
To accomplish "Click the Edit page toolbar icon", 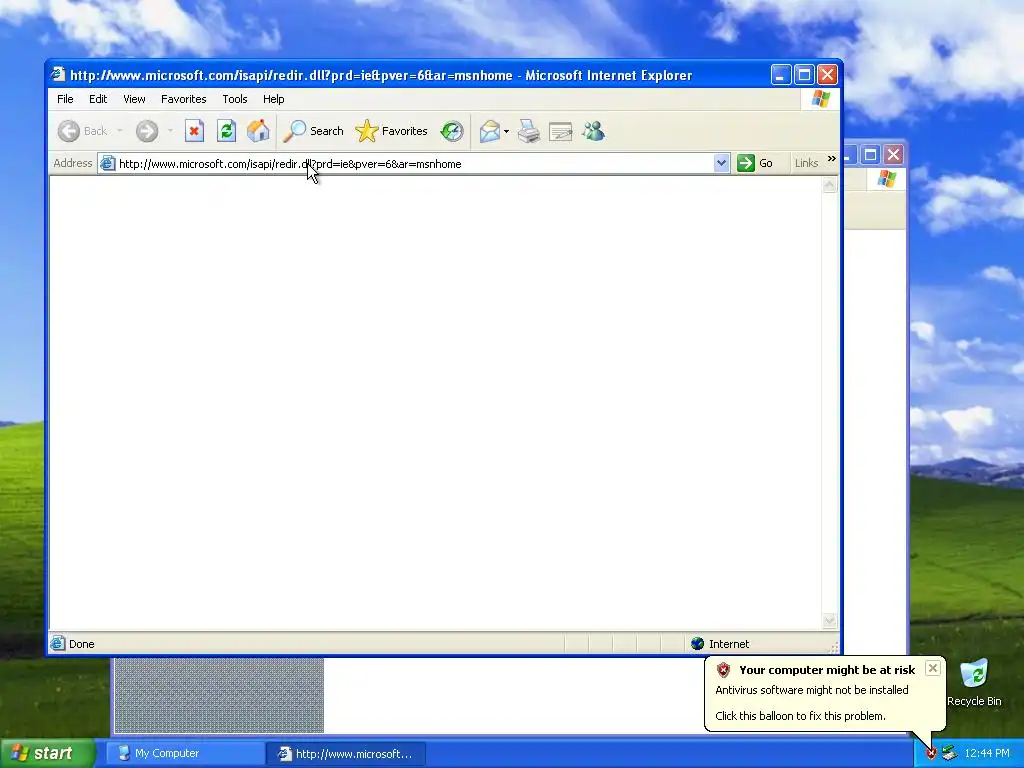I will 560,131.
